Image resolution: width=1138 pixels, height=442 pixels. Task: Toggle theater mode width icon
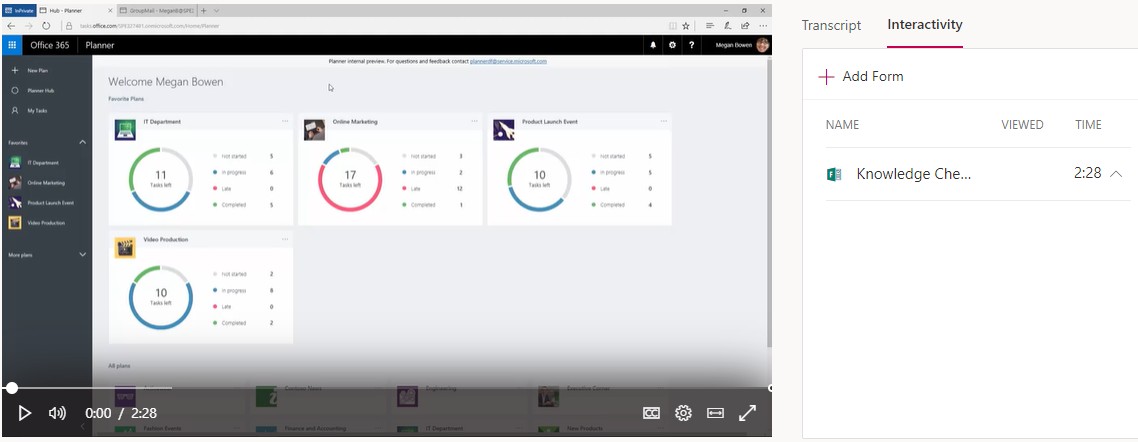(x=715, y=413)
